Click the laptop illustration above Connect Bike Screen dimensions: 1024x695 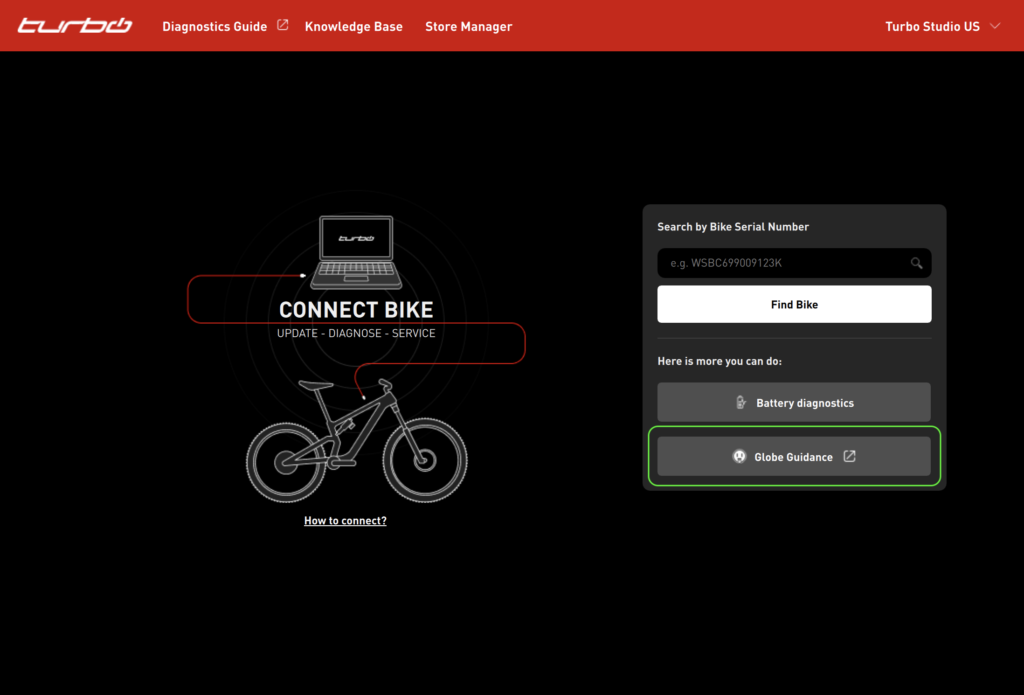click(x=355, y=251)
